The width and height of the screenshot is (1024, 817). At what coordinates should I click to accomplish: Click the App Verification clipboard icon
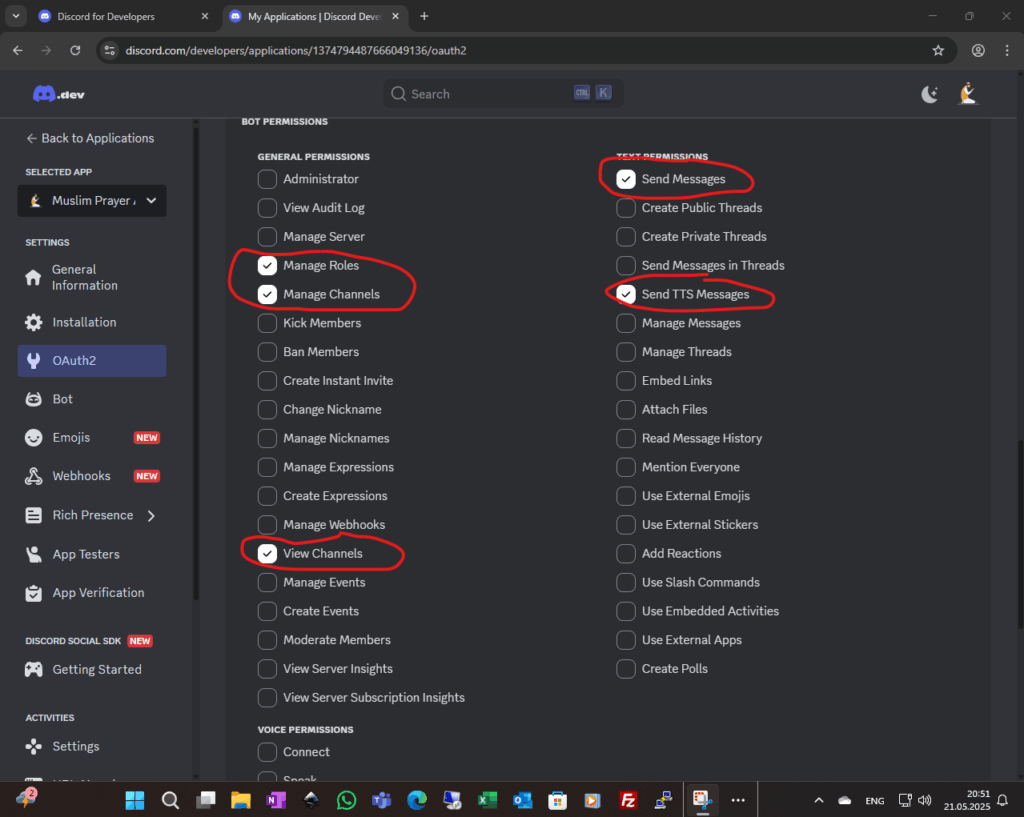33,593
